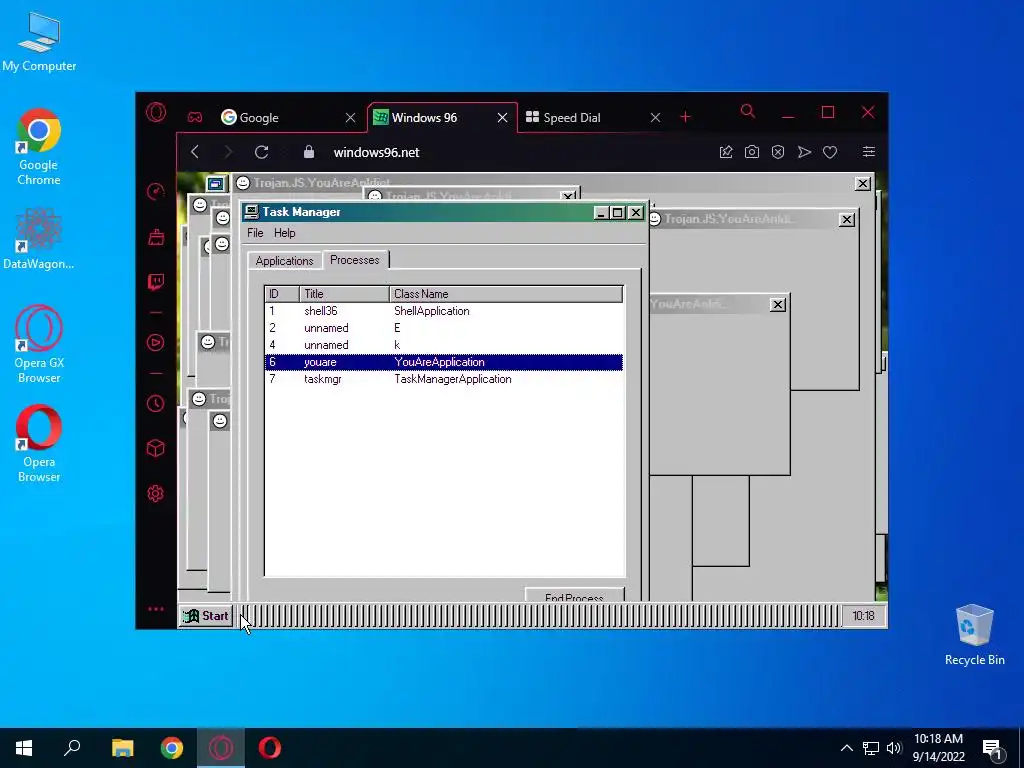Select the taskmgr process row
Image resolution: width=1024 pixels, height=768 pixels.
443,379
